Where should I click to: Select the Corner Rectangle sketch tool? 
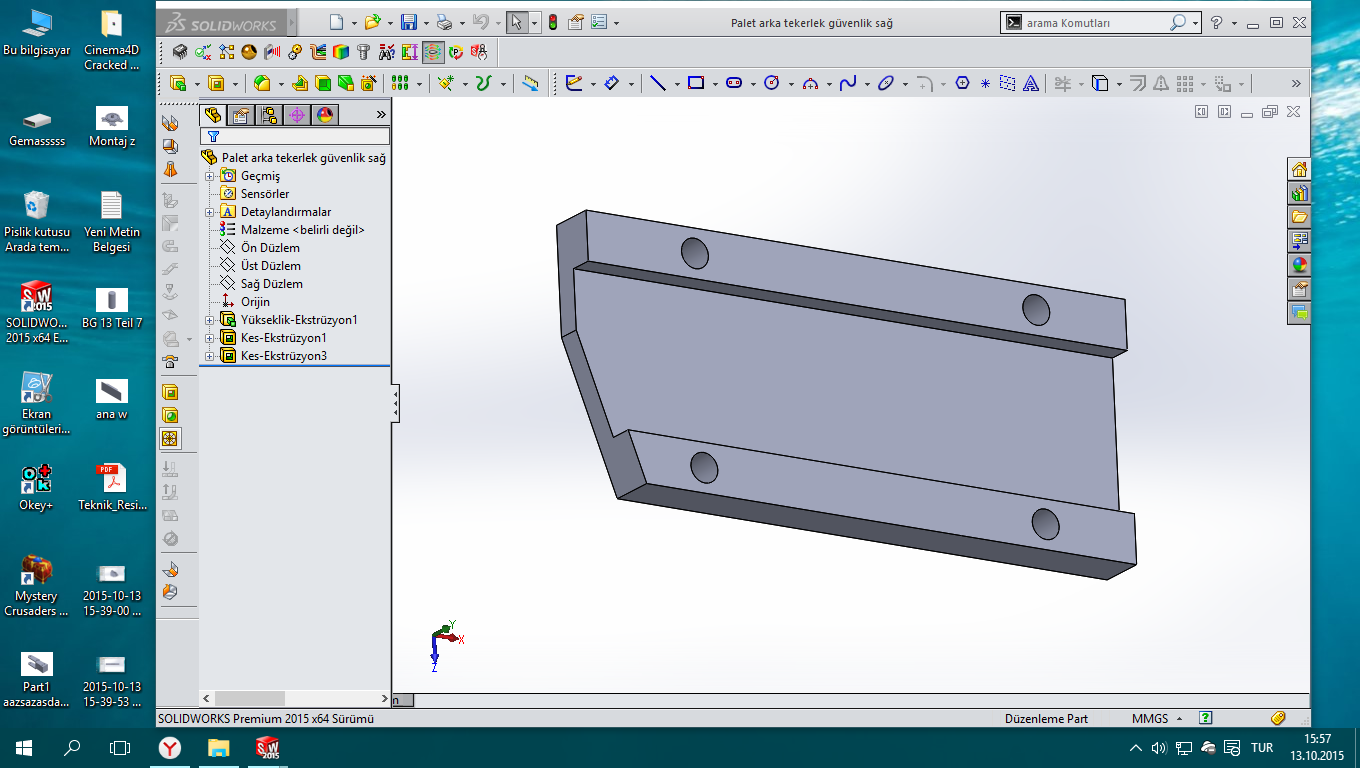point(696,83)
